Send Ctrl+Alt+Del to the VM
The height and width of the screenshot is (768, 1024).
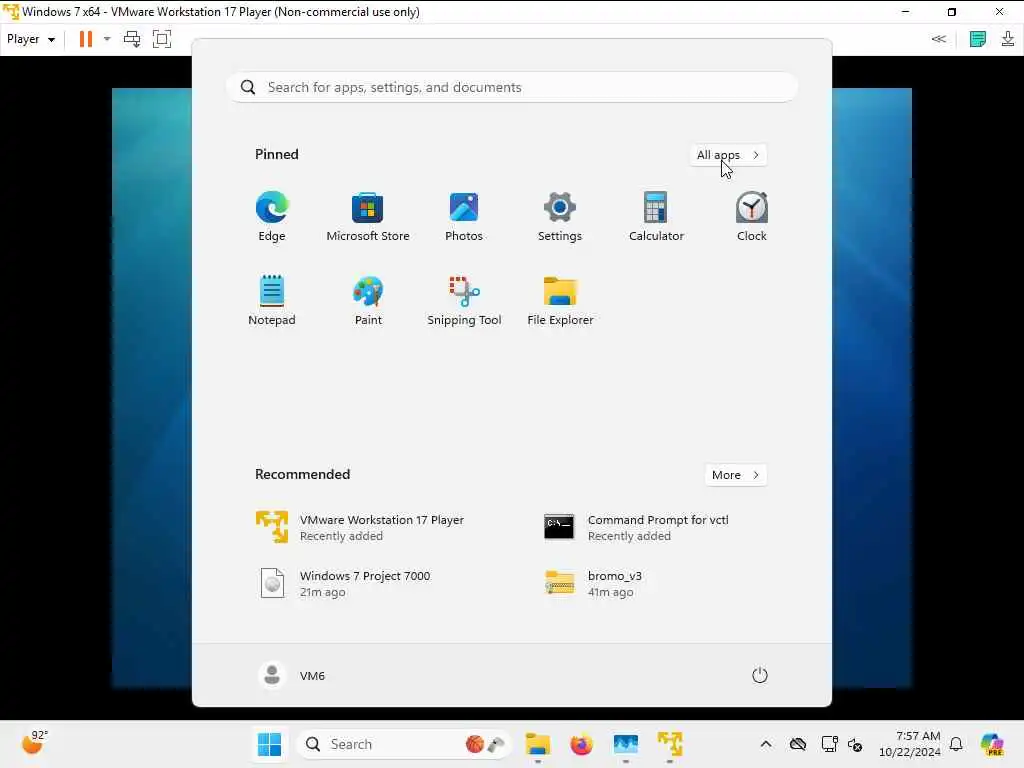(x=132, y=39)
